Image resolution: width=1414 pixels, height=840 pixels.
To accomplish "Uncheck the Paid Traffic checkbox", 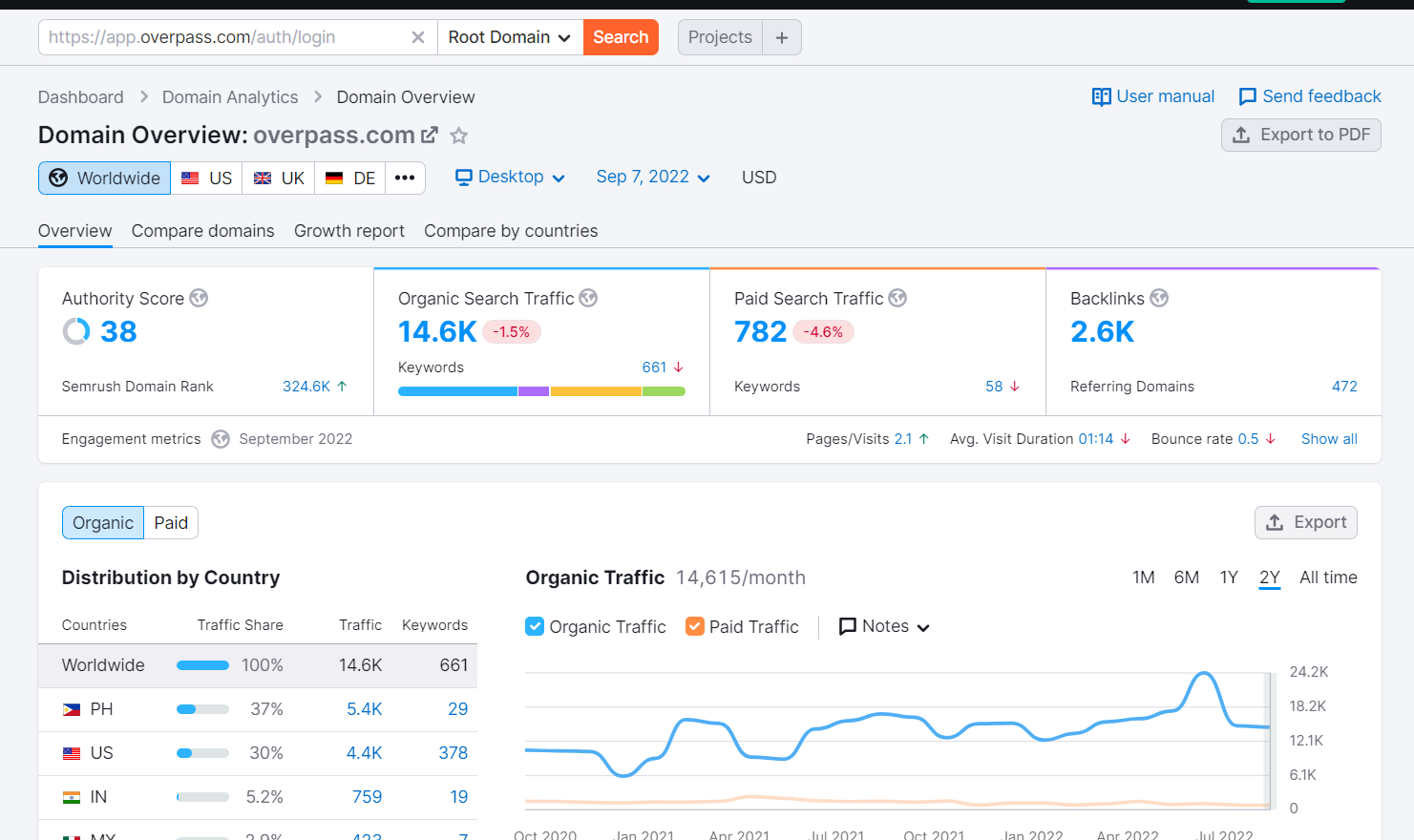I will click(x=695, y=626).
